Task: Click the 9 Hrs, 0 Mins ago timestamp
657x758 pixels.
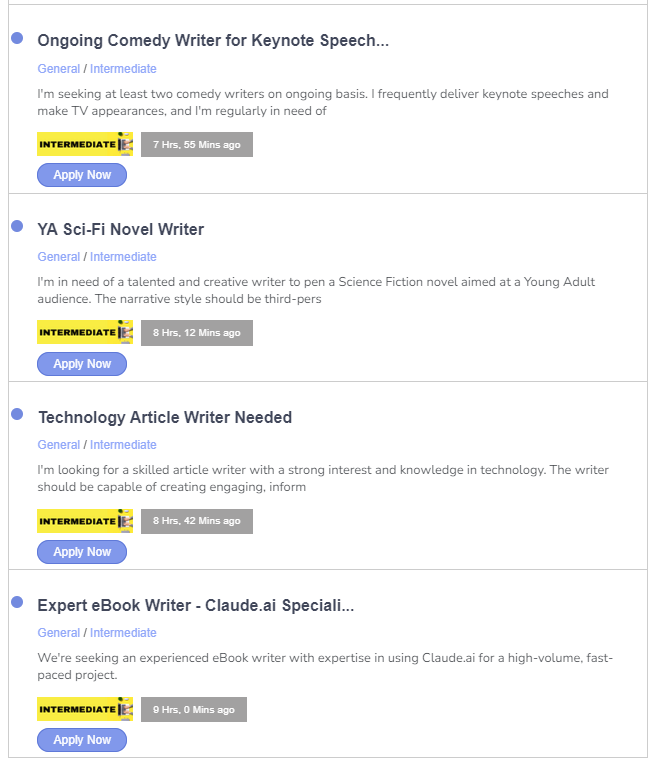Action: click(193, 709)
